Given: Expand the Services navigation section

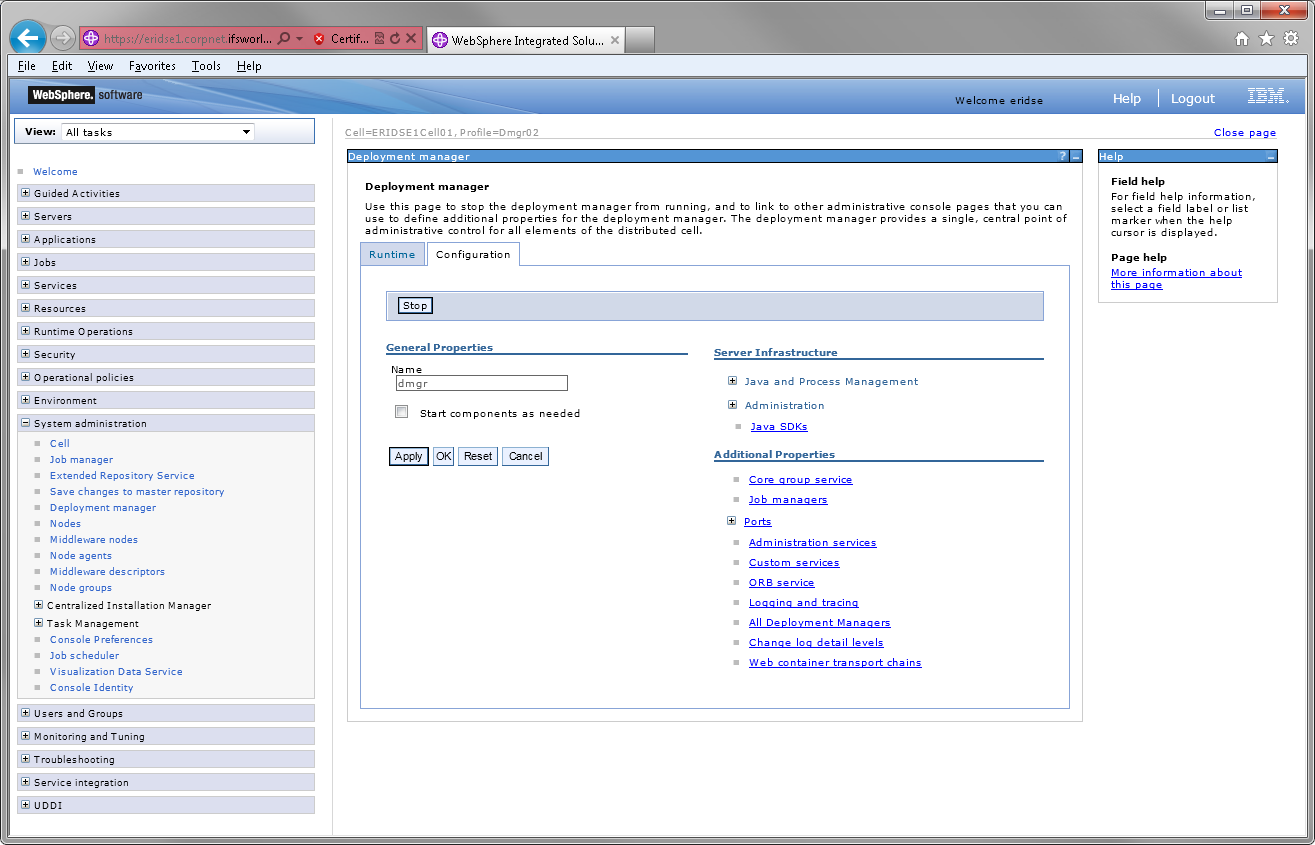Looking at the screenshot, I should click(x=25, y=285).
